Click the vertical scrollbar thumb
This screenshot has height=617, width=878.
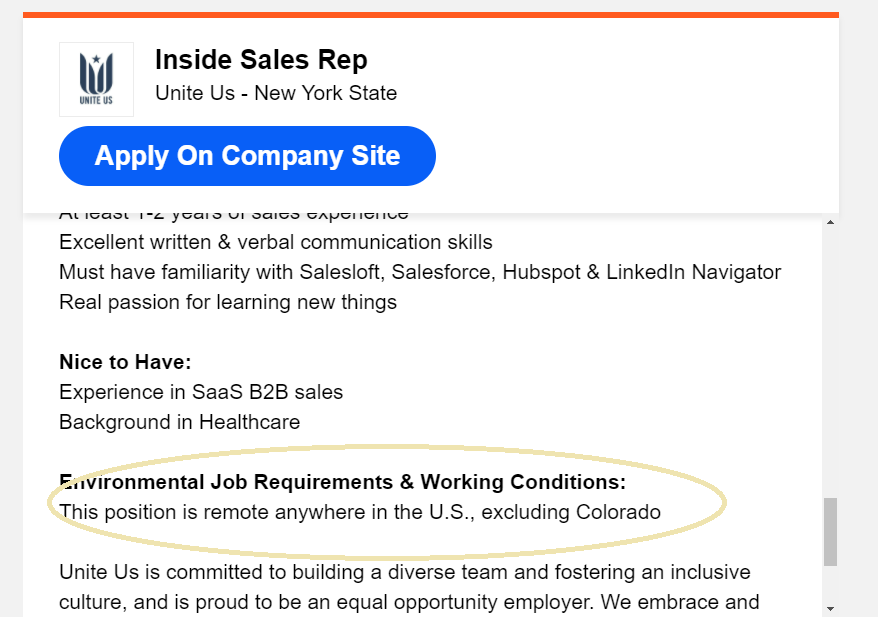pos(830,531)
